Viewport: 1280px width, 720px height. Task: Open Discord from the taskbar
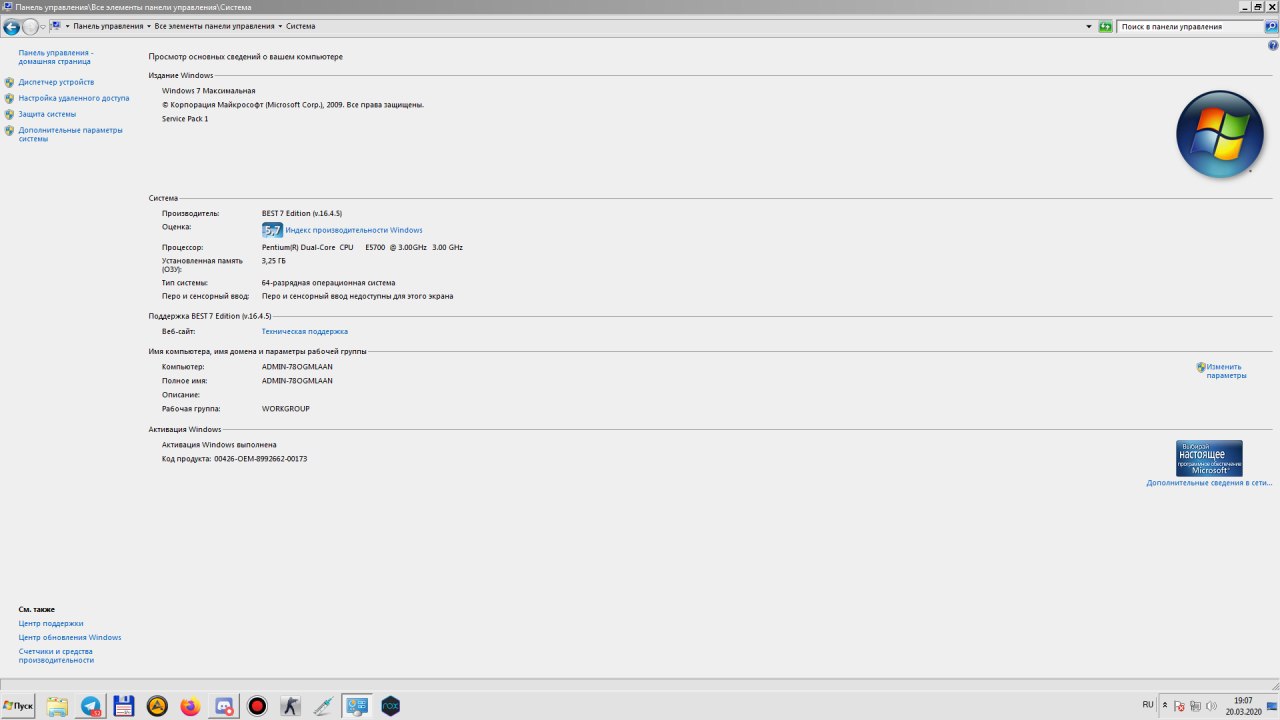(224, 706)
